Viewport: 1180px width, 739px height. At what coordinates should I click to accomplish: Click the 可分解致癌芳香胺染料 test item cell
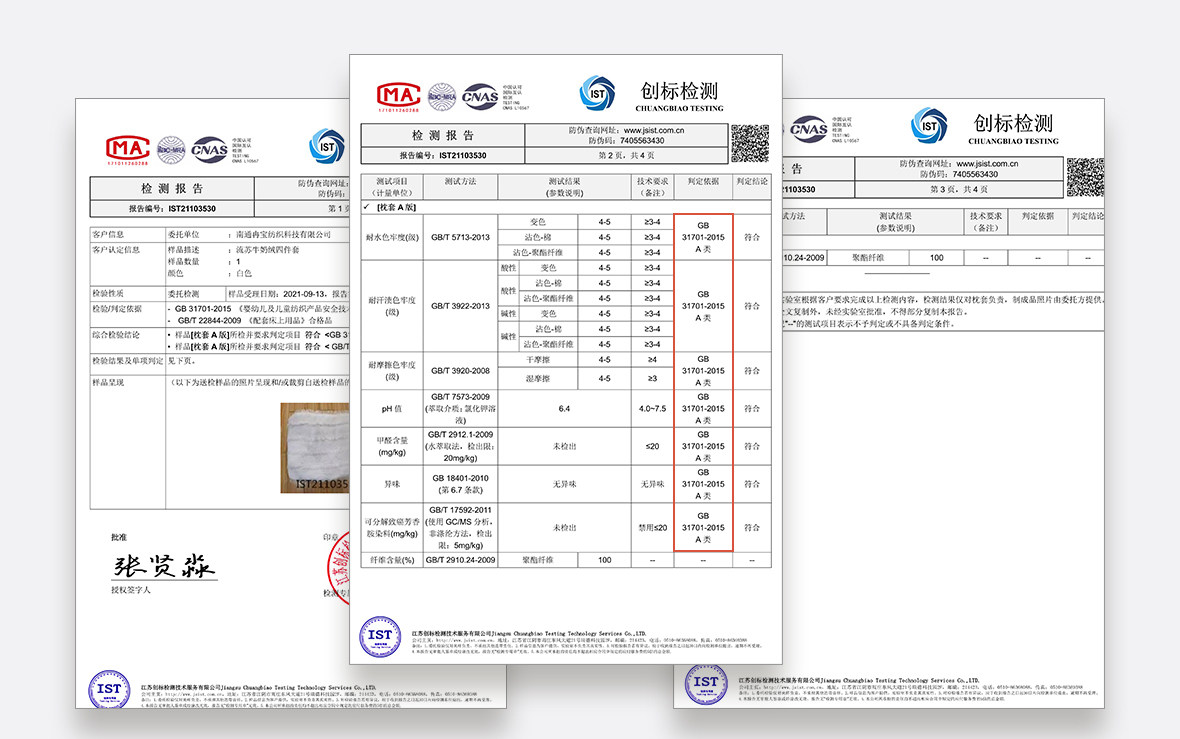pos(392,528)
